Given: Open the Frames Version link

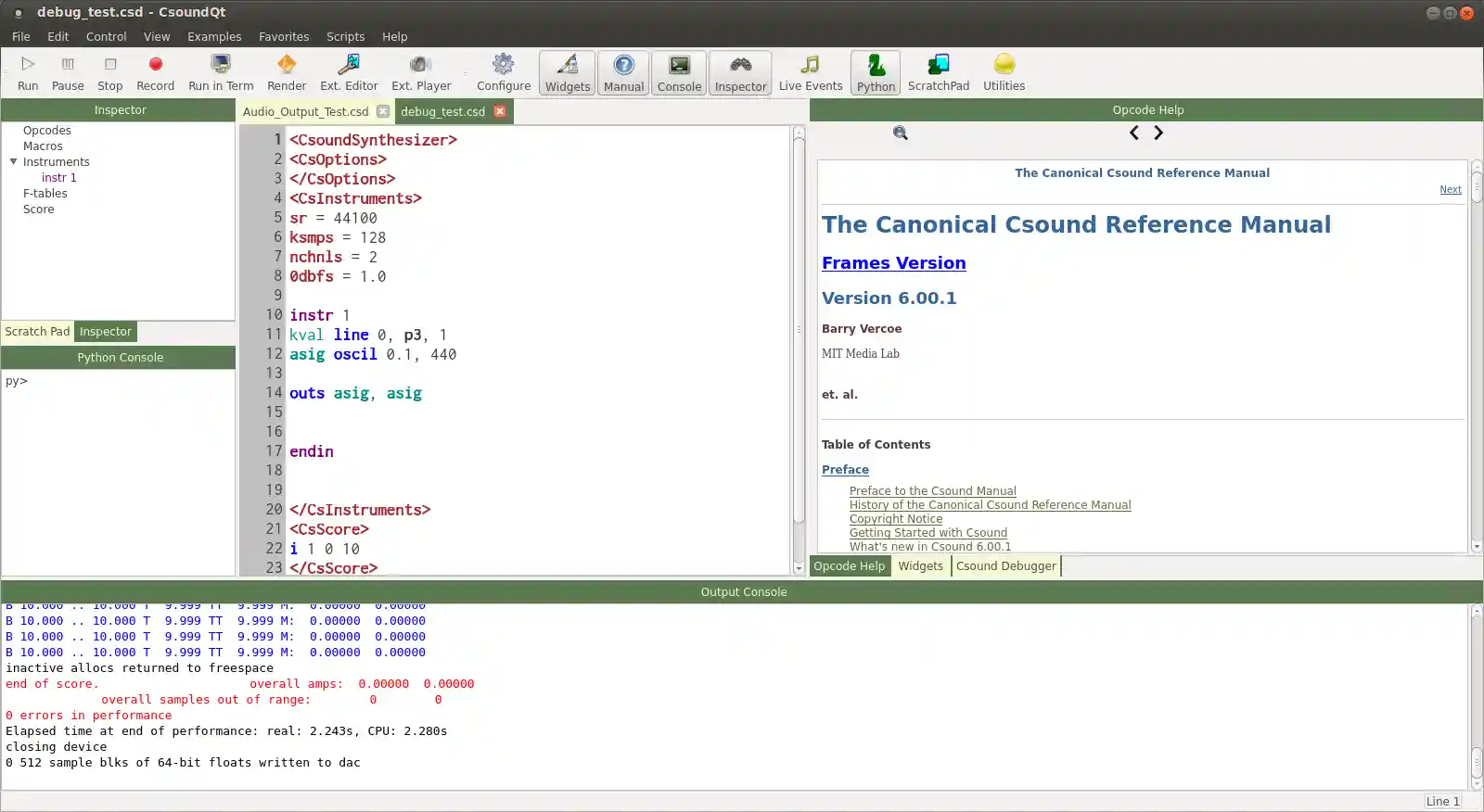Looking at the screenshot, I should pos(894,263).
